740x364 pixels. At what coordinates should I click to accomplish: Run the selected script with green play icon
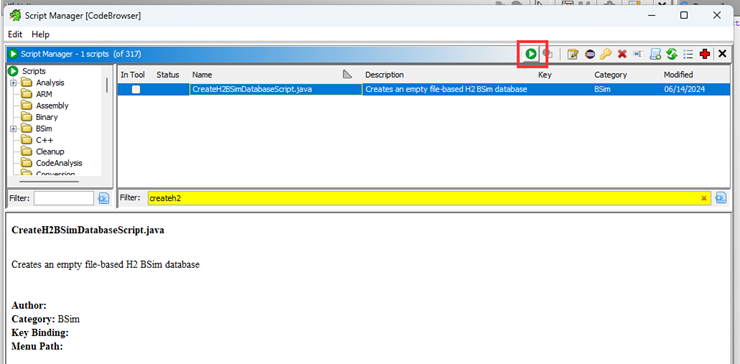[531, 54]
